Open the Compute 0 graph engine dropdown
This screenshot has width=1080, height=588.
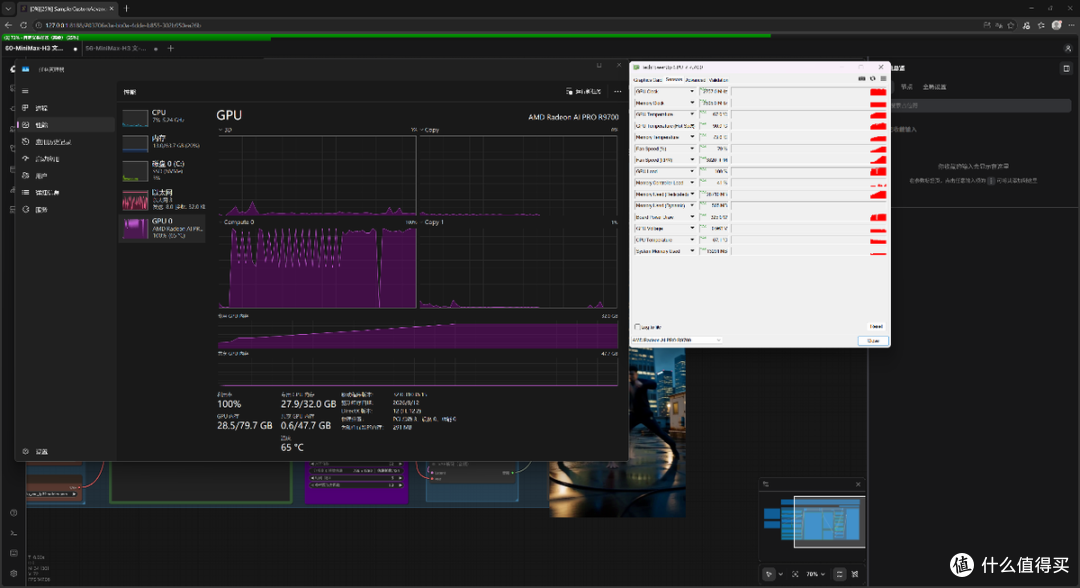pos(237,222)
